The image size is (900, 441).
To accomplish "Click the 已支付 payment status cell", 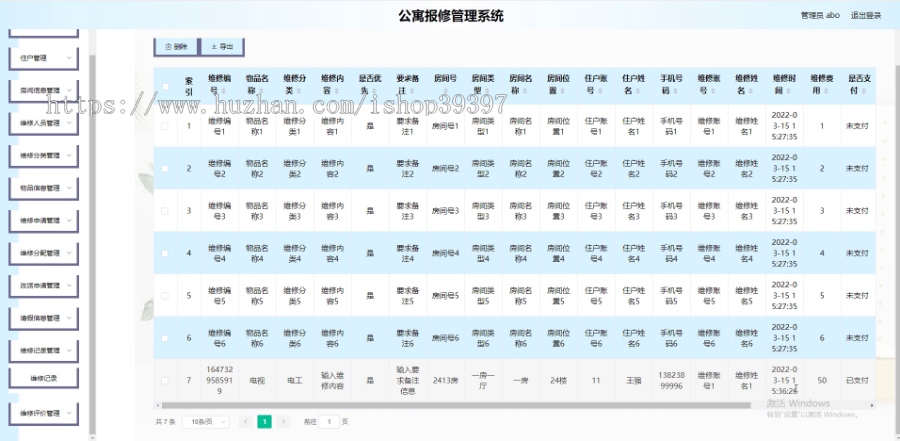I will tap(858, 381).
